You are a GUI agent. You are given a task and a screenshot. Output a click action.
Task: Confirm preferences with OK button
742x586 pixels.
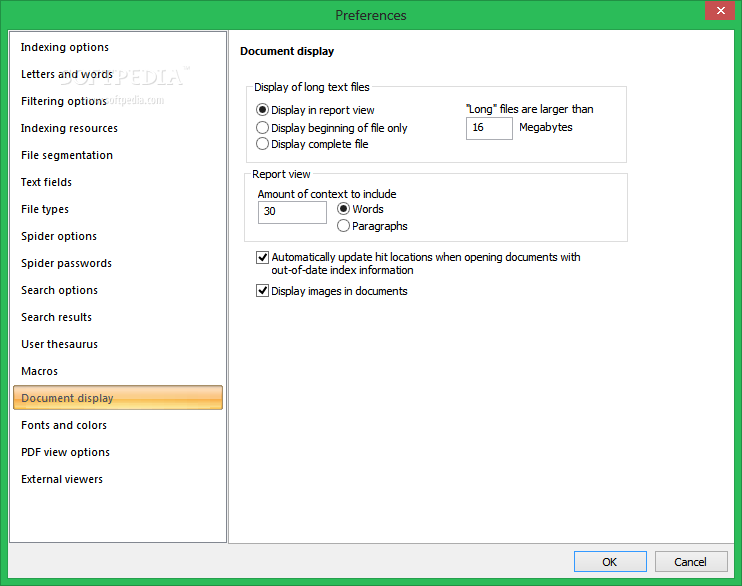(x=610, y=561)
